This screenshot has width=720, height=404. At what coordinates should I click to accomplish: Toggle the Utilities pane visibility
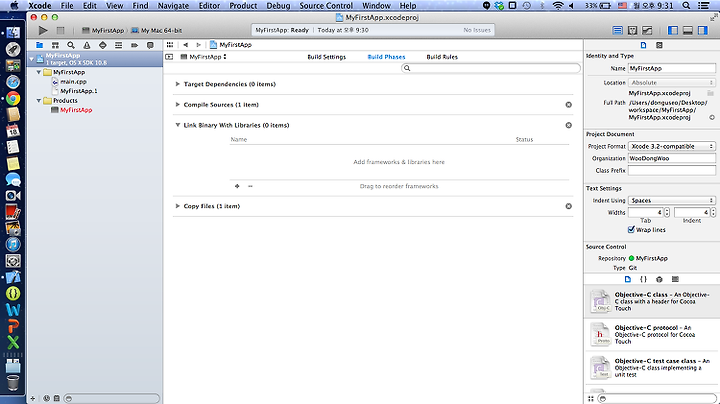pos(703,30)
